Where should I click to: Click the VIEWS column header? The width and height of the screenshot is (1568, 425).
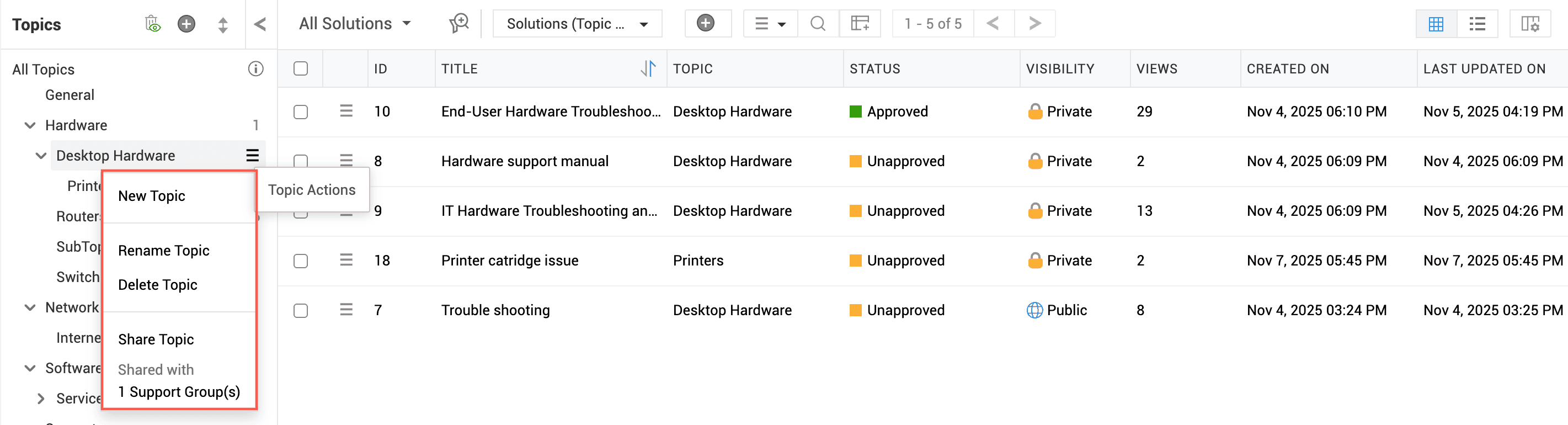click(1156, 69)
